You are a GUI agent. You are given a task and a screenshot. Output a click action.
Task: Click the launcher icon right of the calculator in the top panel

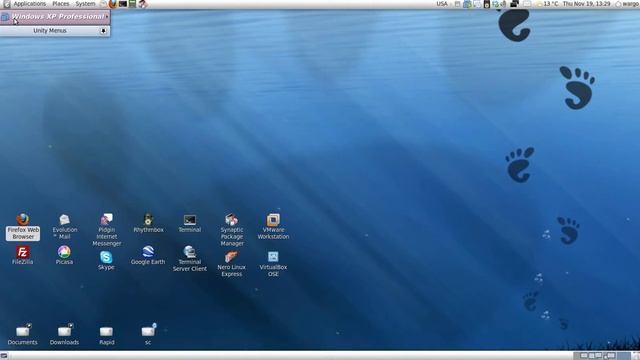tap(142, 4)
